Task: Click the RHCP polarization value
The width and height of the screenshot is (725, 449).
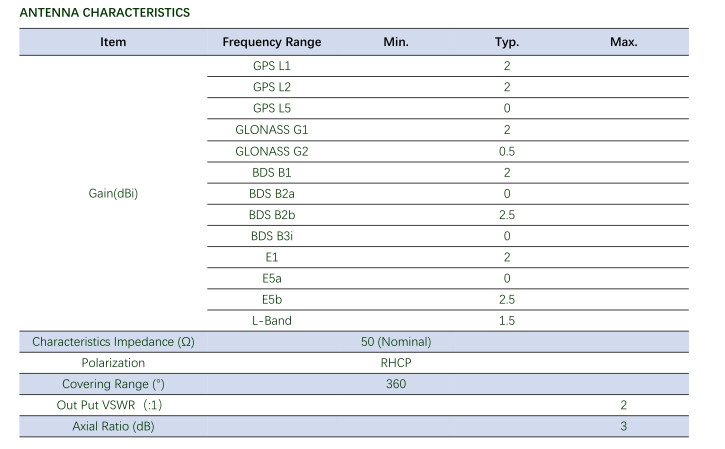Action: [396, 363]
